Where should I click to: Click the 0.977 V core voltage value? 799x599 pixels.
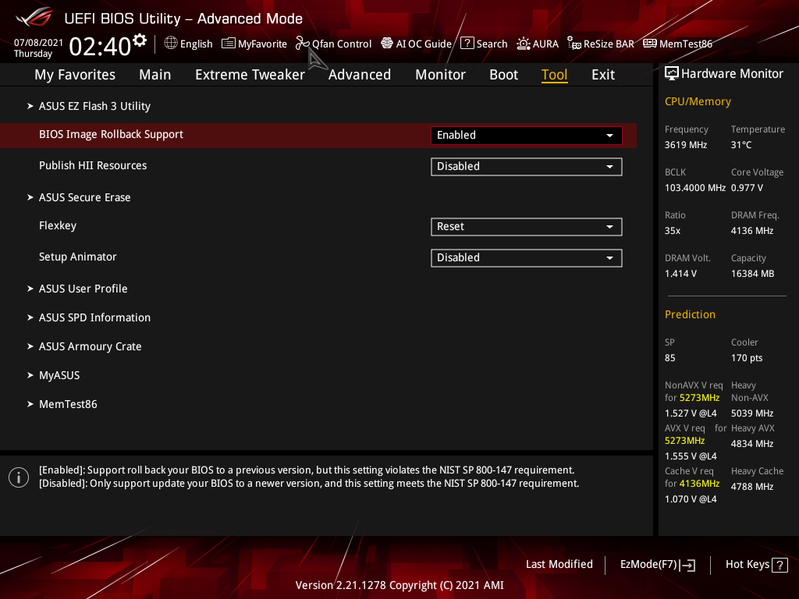tap(747, 187)
